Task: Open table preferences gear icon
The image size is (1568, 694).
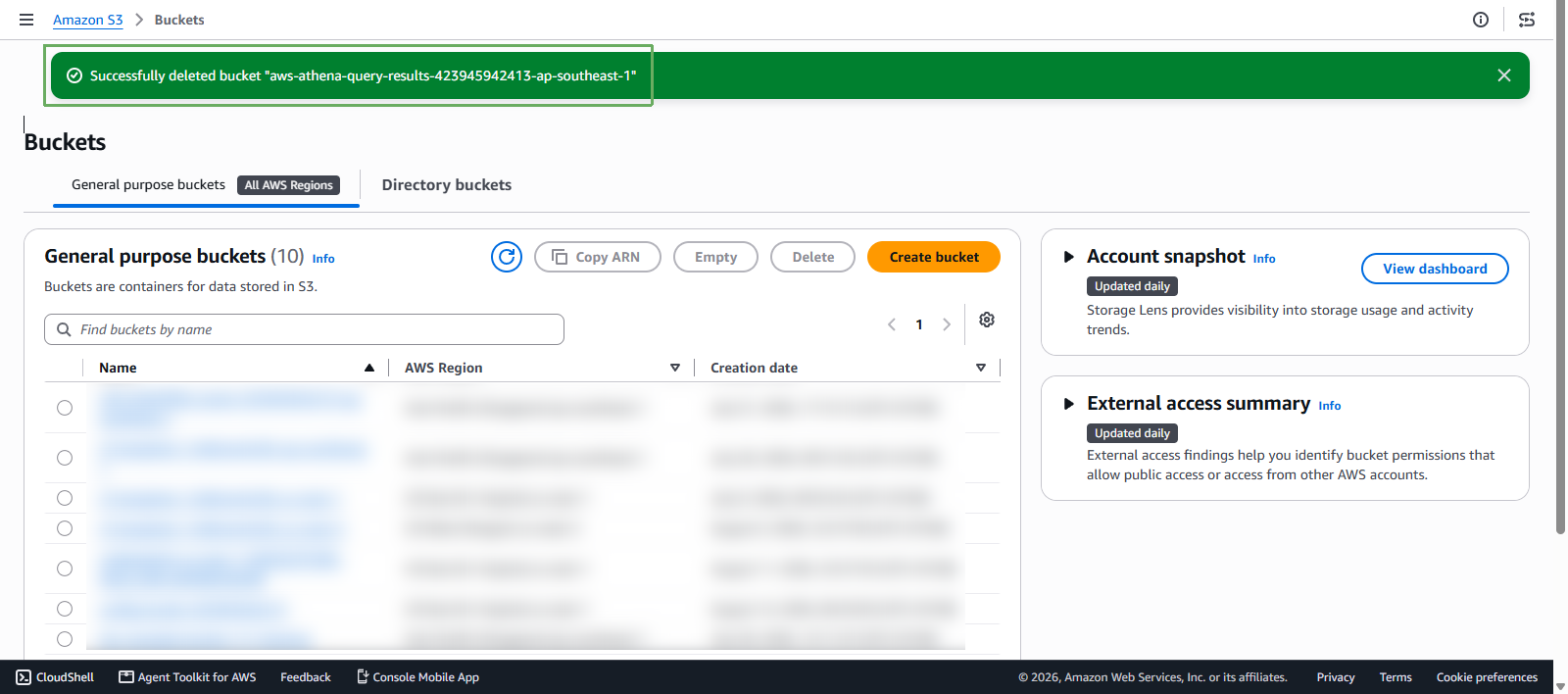Action: click(x=987, y=320)
